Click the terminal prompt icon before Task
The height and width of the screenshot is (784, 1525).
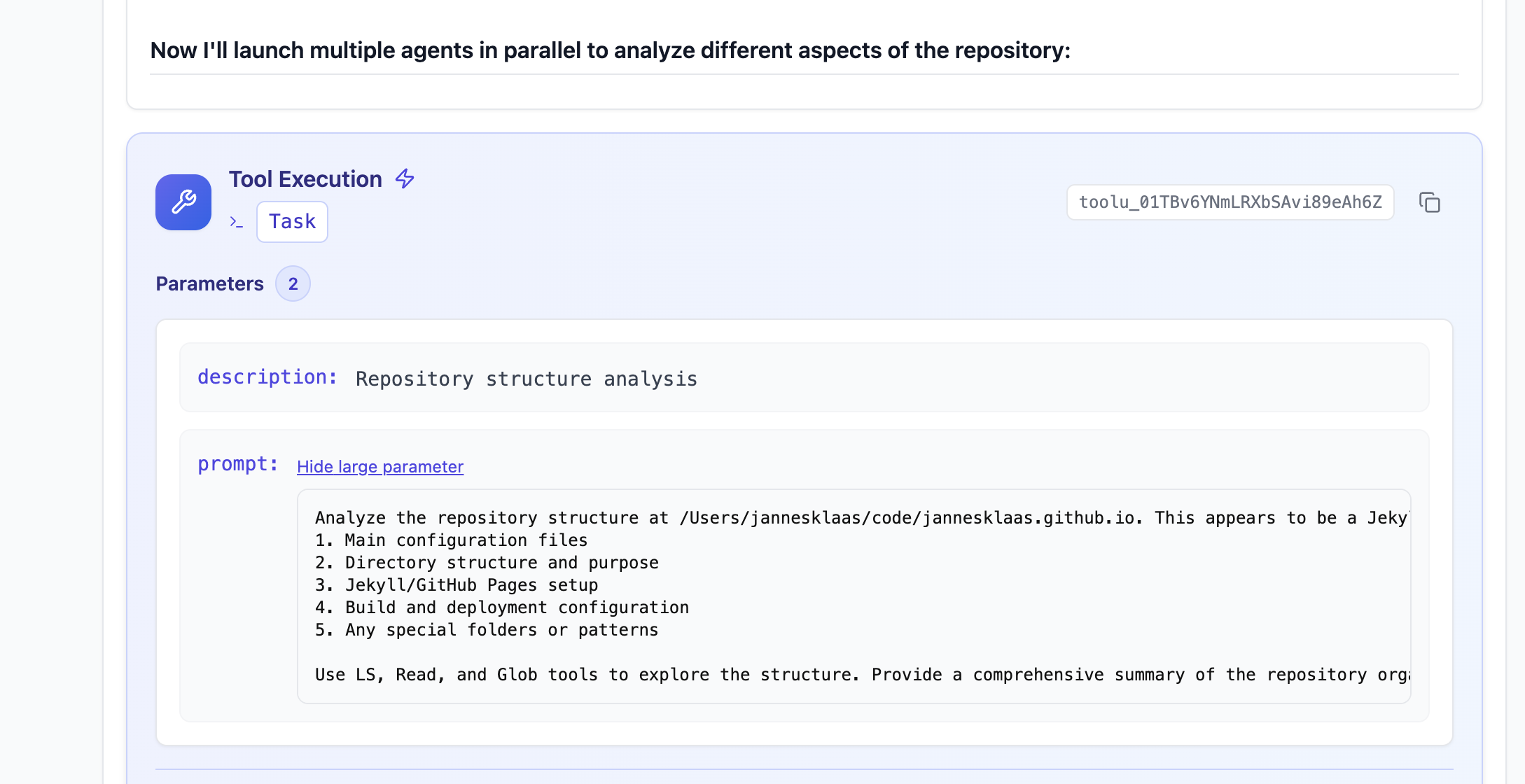coord(237,222)
